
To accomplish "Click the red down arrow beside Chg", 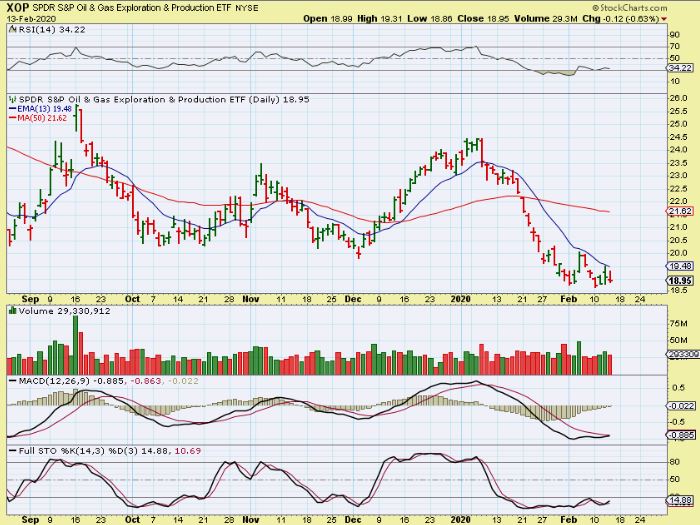I will 664,19.
